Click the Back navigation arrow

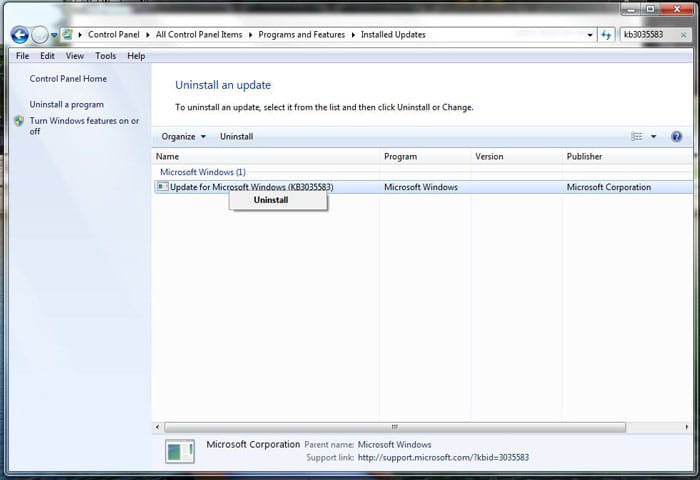click(x=20, y=35)
